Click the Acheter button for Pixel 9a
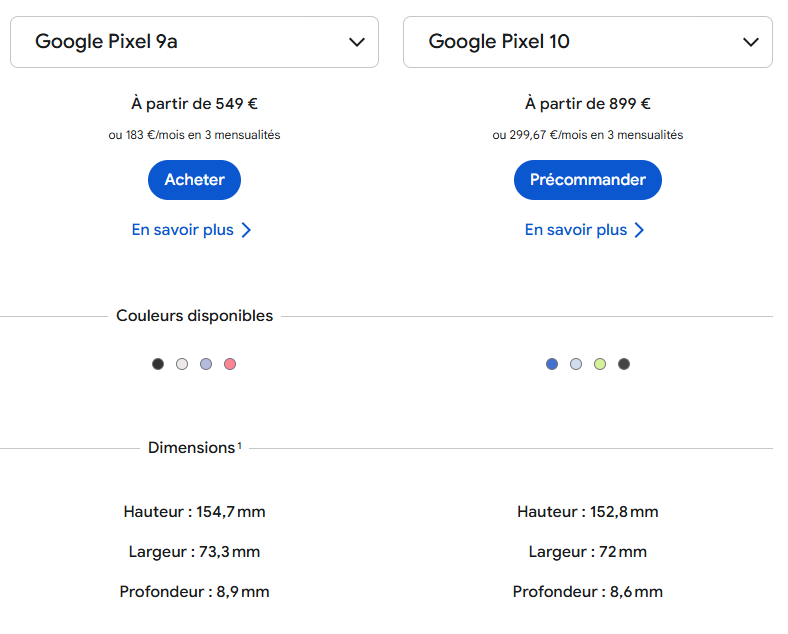Viewport: 788px width, 634px height. 194,180
